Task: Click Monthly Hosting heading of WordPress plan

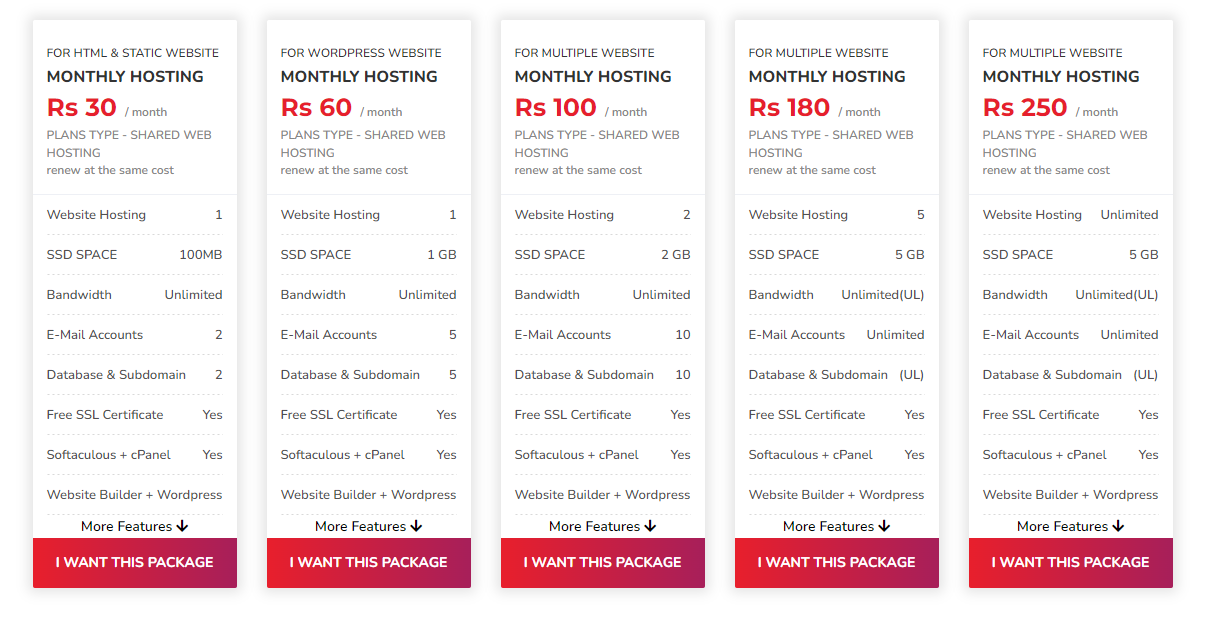Action: [x=359, y=77]
